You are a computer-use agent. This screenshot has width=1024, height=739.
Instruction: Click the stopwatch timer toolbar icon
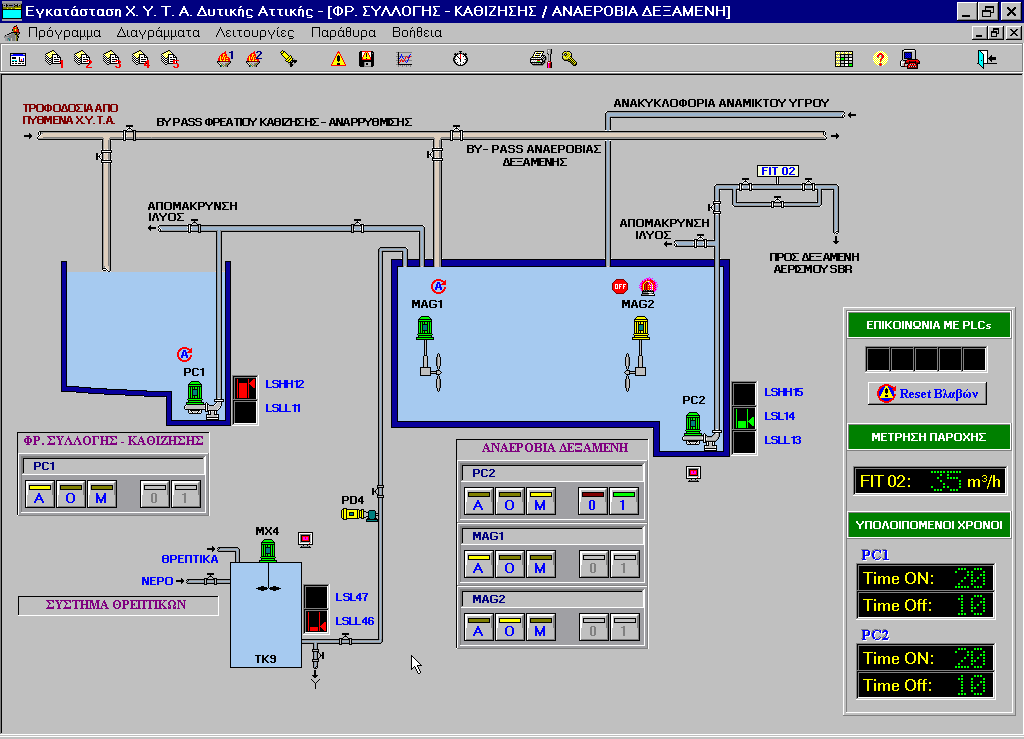click(x=460, y=59)
